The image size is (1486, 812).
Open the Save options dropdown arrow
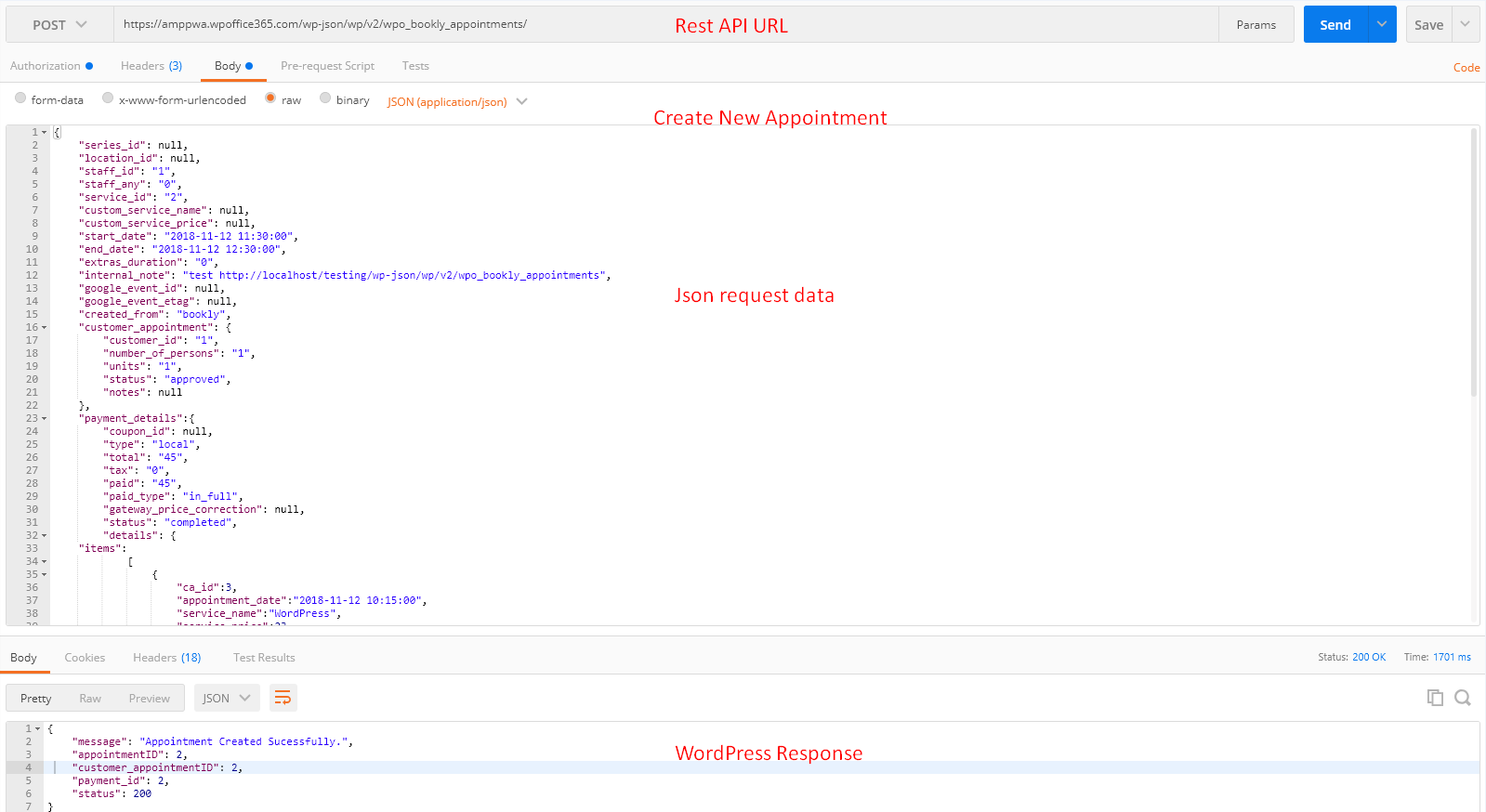(x=1466, y=25)
